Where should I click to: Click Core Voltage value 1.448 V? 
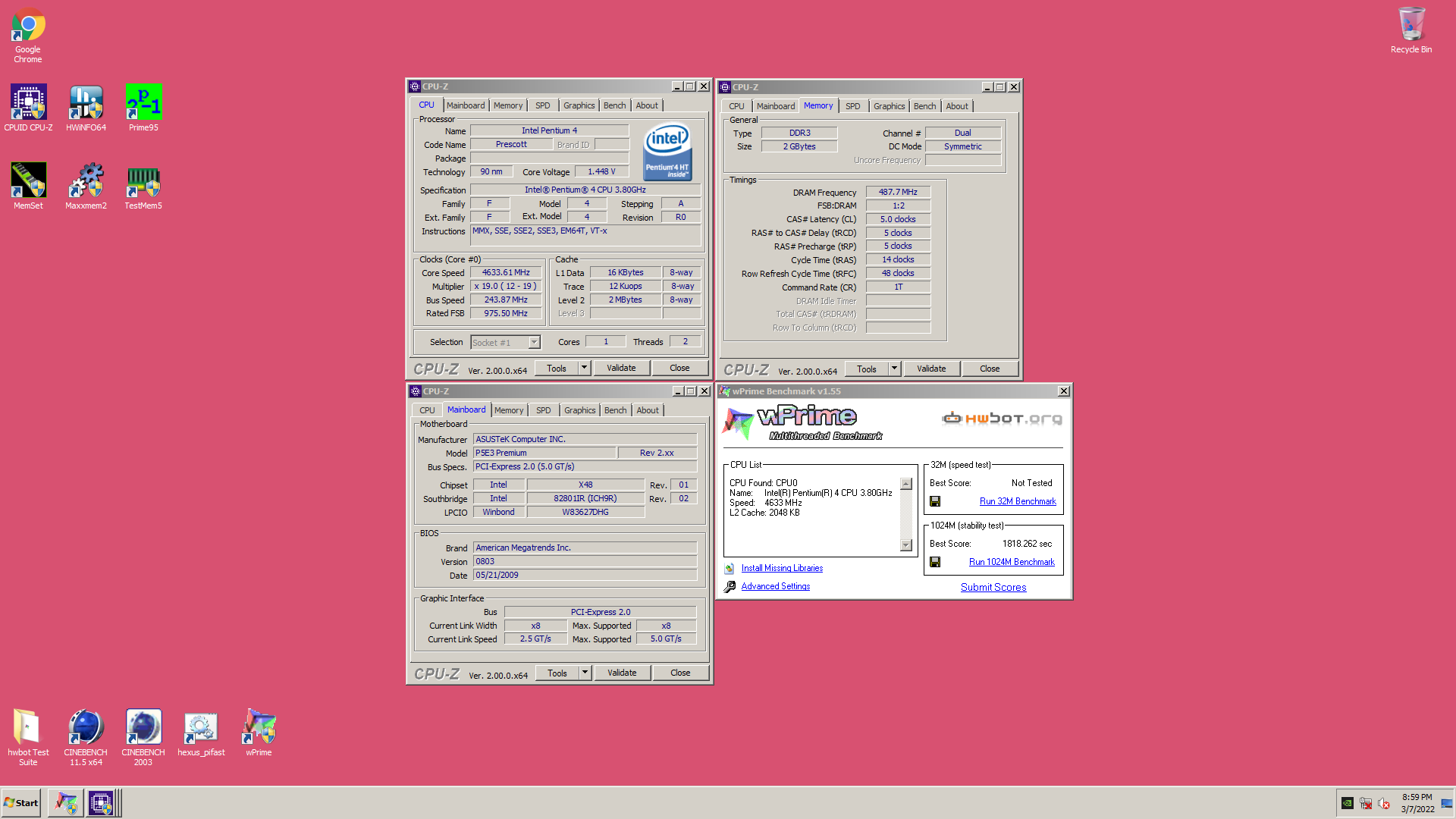click(601, 171)
